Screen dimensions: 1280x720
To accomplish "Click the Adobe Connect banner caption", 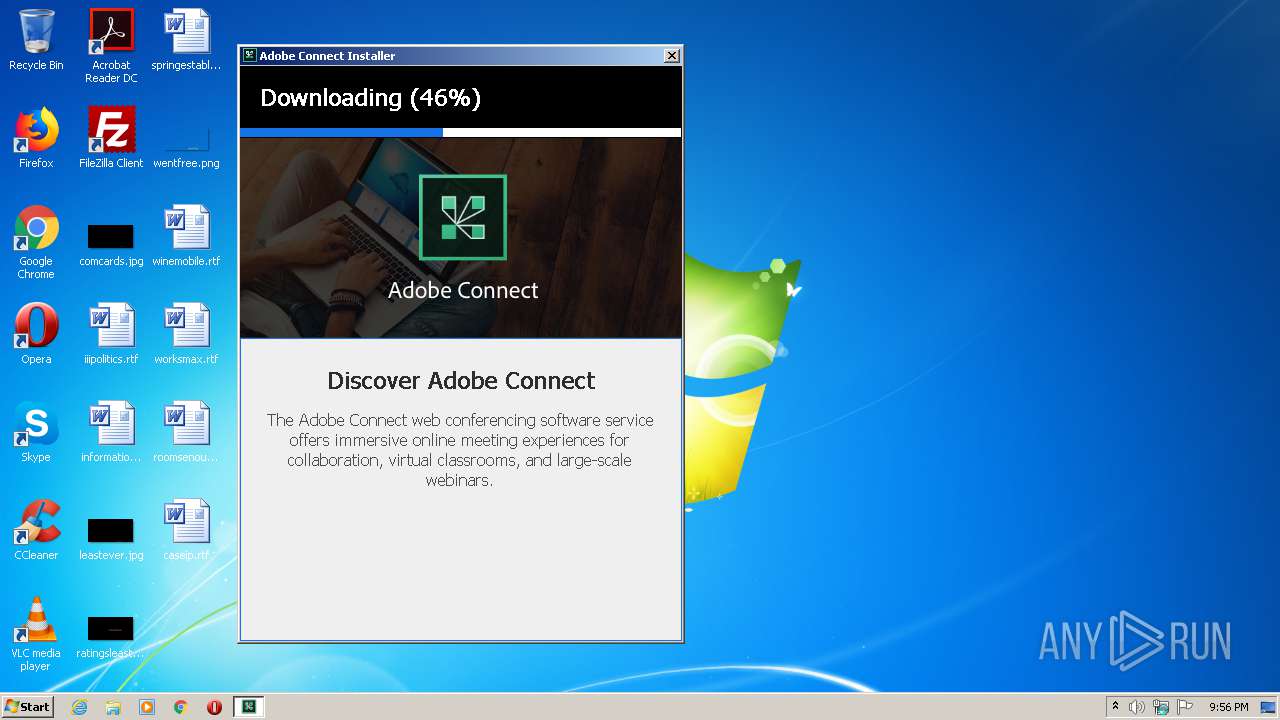I will point(463,290).
